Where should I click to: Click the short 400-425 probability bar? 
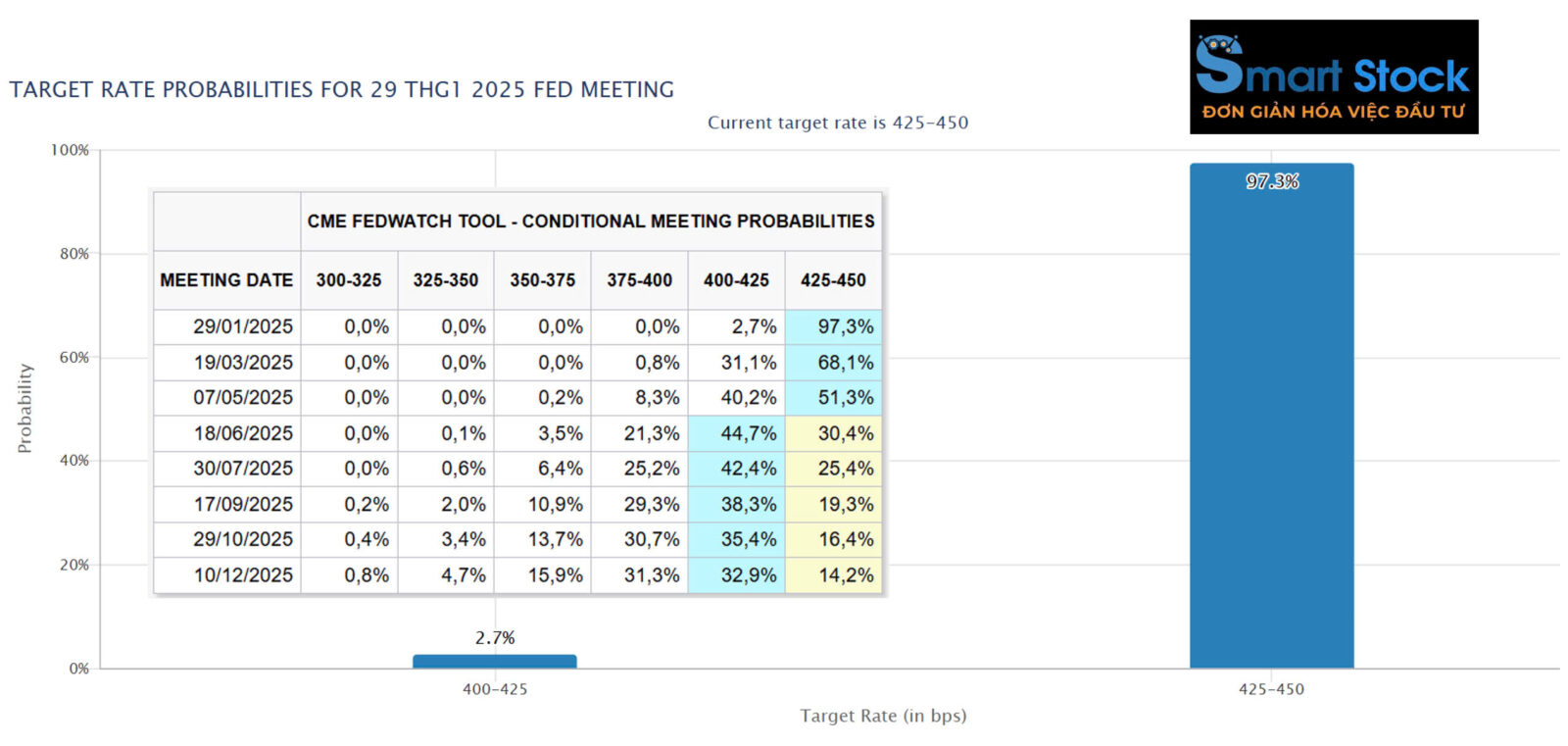click(x=494, y=662)
